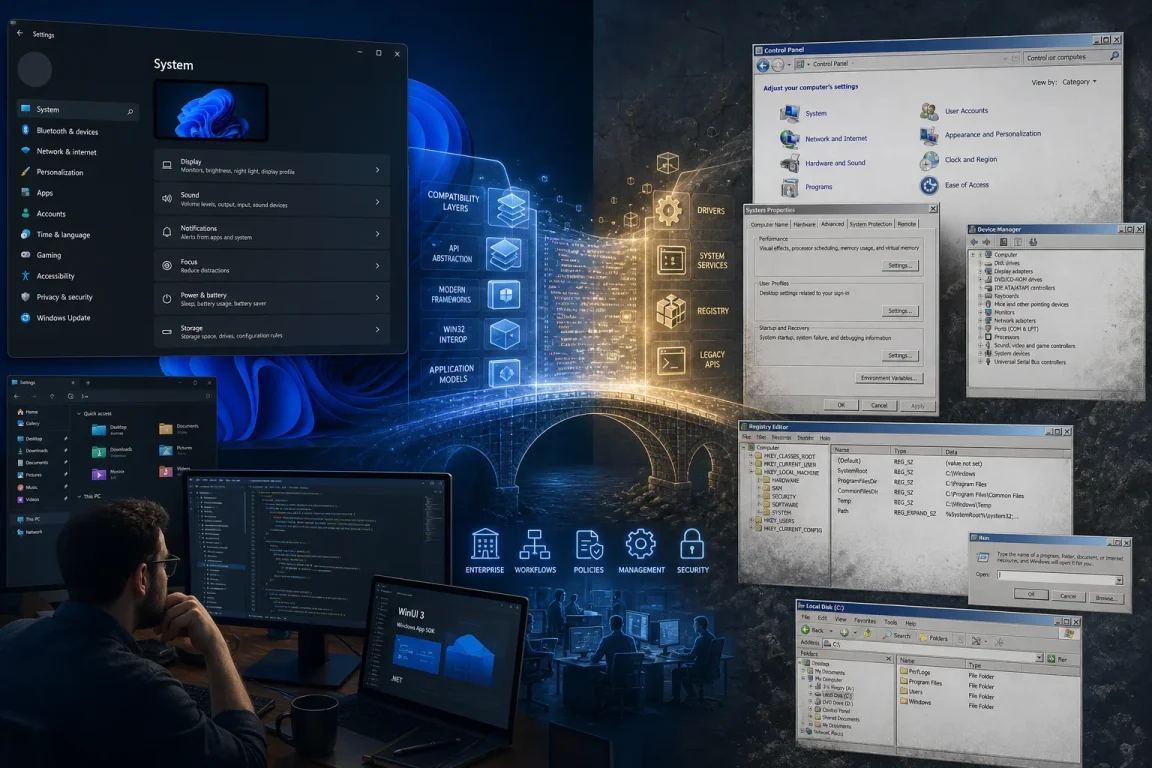This screenshot has height=768, width=1152.
Task: Click Device Manager scan hardware toolbar icon
Action: pos(1033,242)
